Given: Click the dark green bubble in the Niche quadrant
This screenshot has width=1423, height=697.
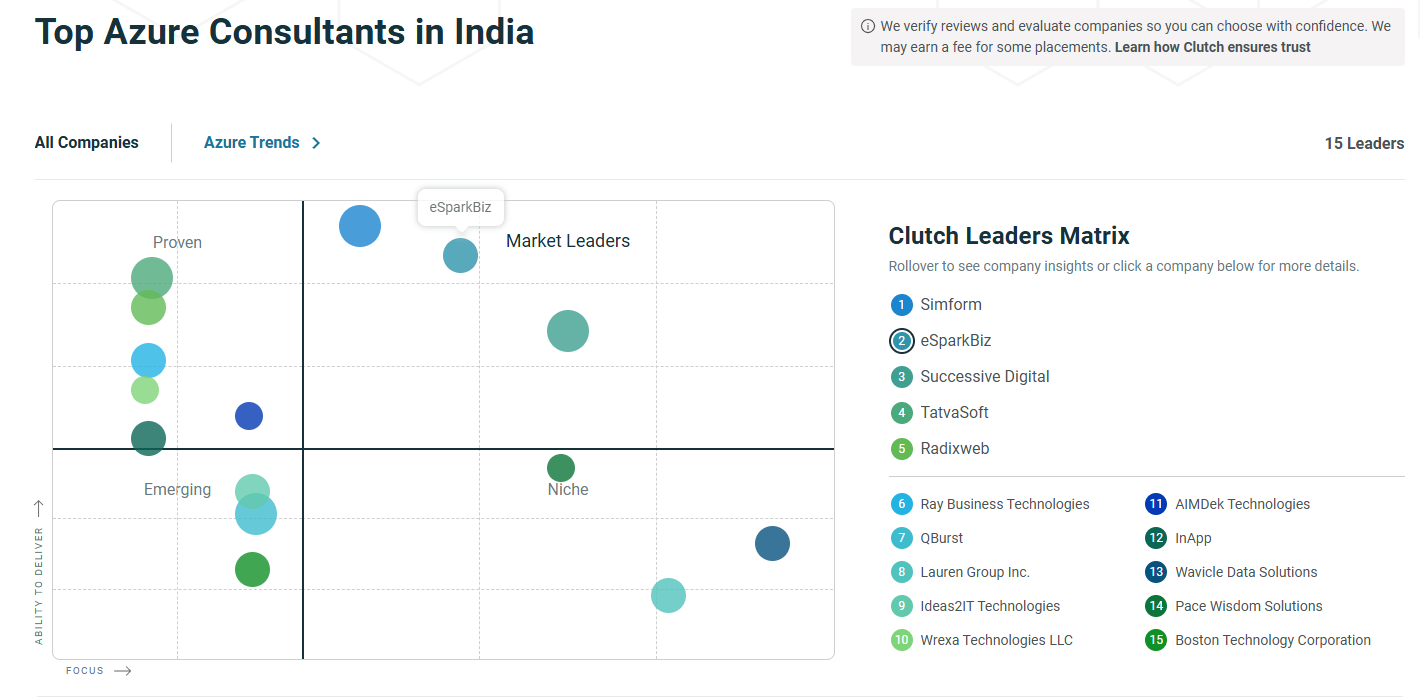Looking at the screenshot, I should [x=561, y=467].
